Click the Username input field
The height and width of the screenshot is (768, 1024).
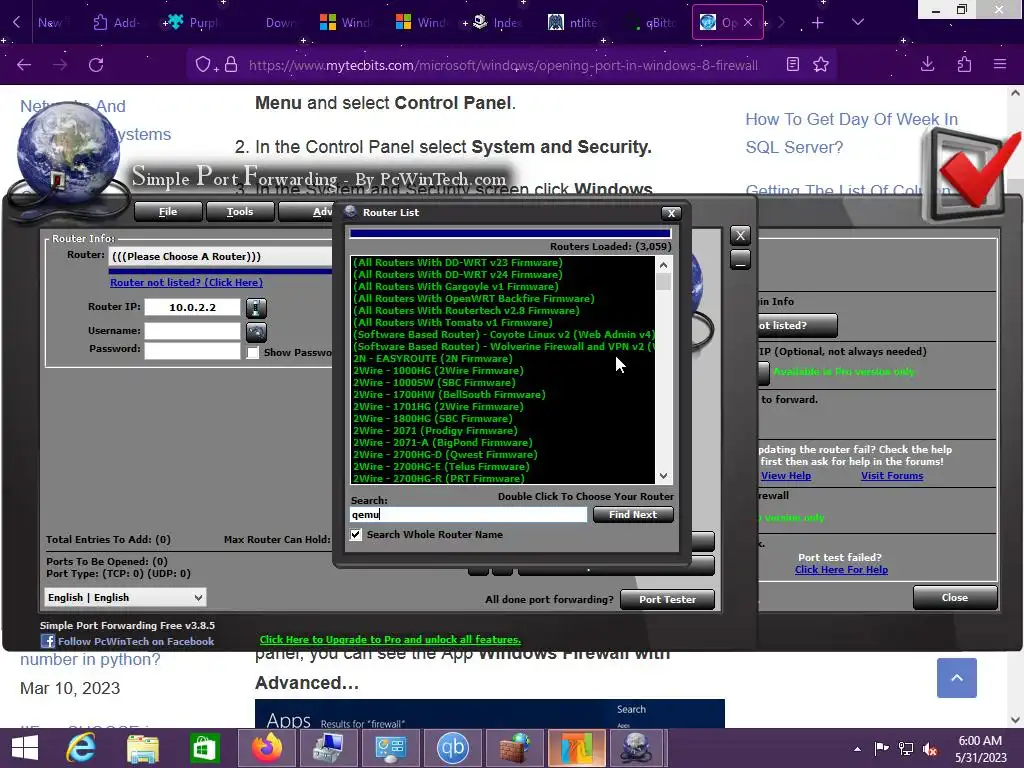(192, 331)
